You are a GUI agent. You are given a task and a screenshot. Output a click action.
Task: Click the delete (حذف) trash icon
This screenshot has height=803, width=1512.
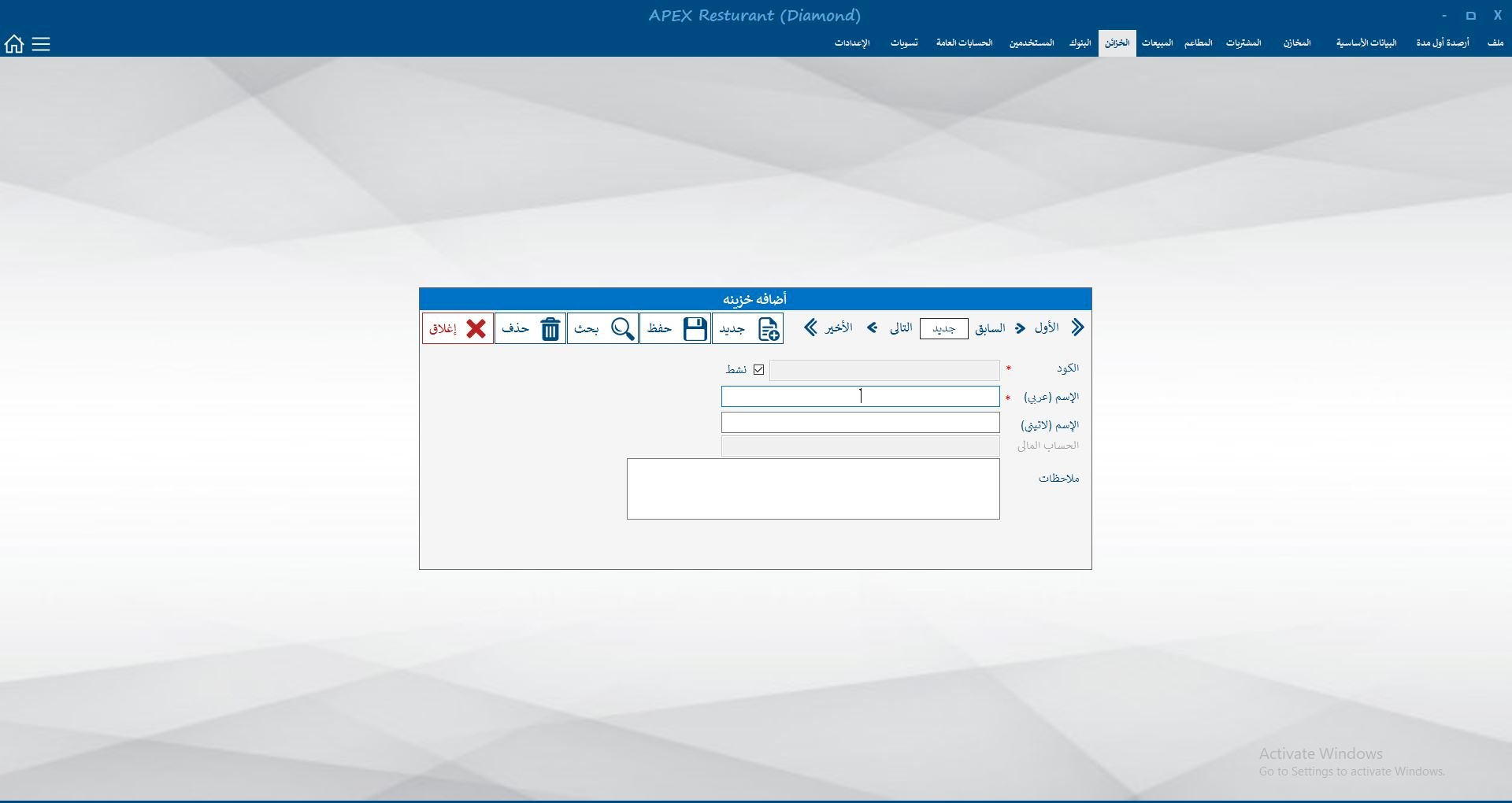point(550,328)
